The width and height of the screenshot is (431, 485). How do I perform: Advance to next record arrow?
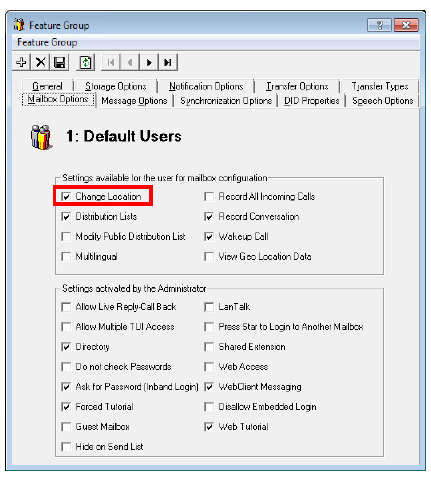149,62
